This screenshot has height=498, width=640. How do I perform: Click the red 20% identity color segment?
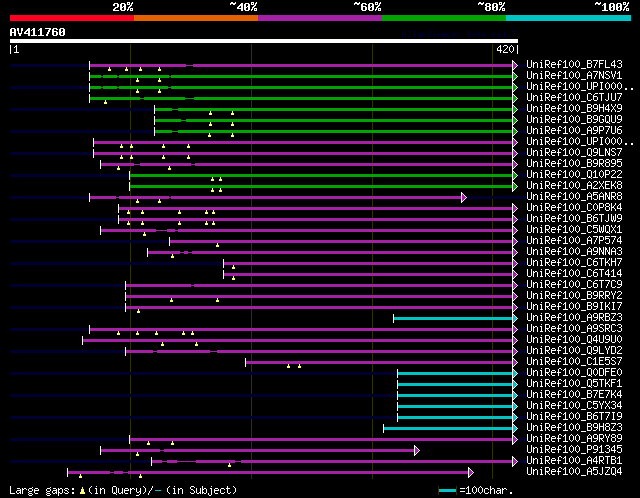pos(72,18)
